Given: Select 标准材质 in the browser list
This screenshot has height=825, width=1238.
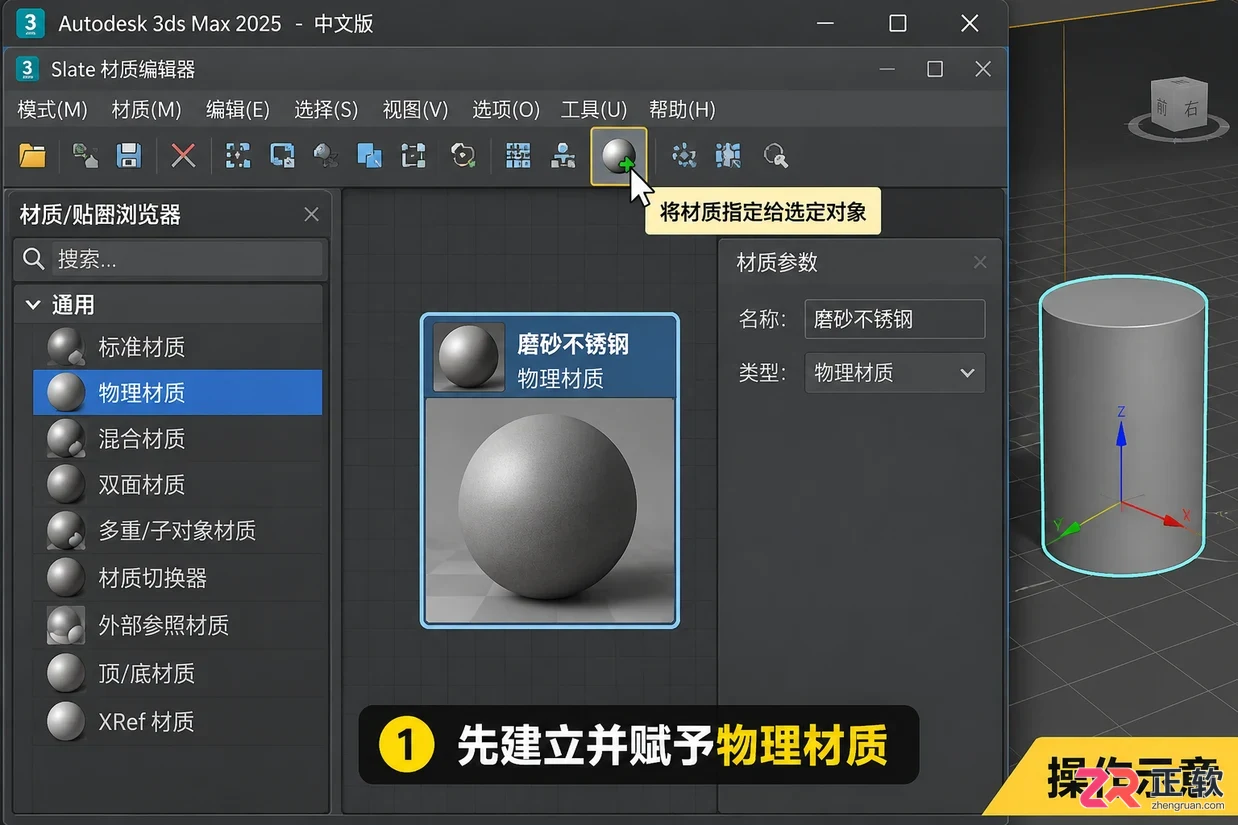Looking at the screenshot, I should click(x=178, y=347).
